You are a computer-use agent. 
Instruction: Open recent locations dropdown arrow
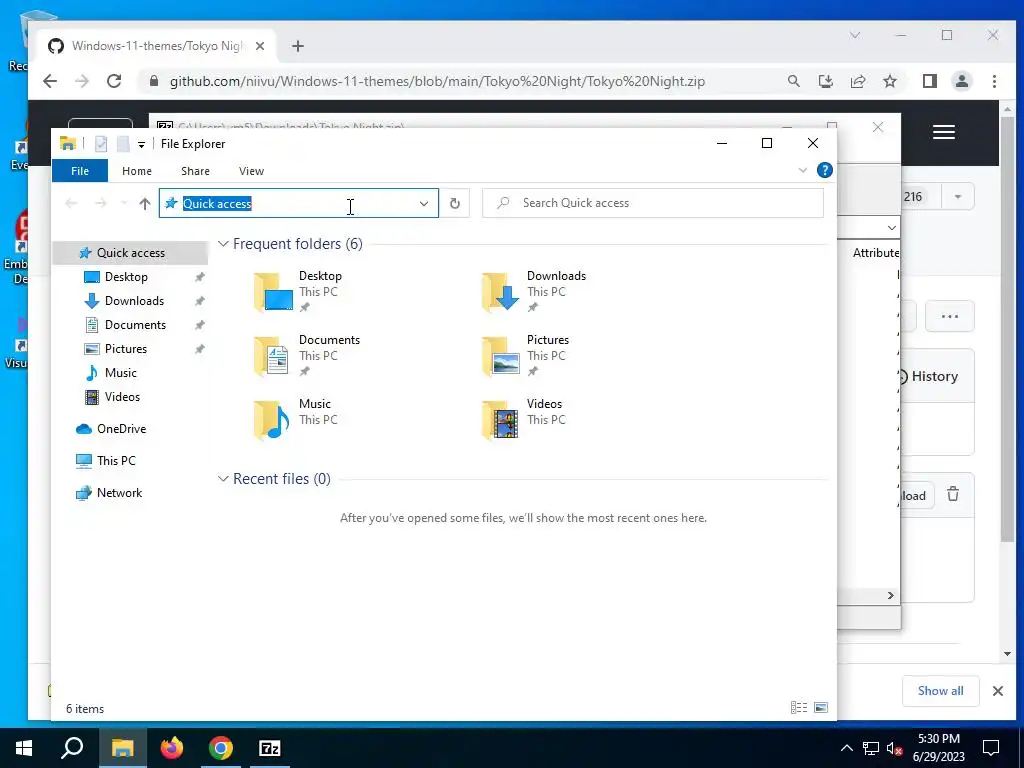click(124, 204)
